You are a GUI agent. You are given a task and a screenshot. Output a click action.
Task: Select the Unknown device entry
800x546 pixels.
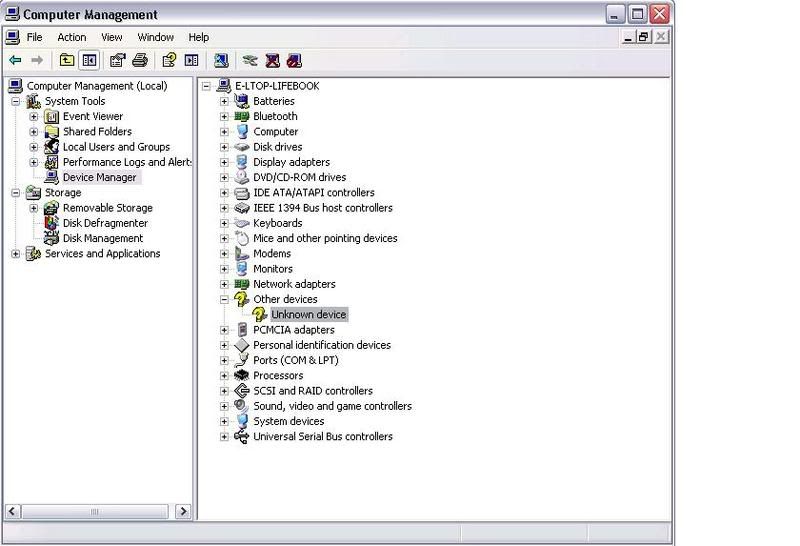[309, 314]
